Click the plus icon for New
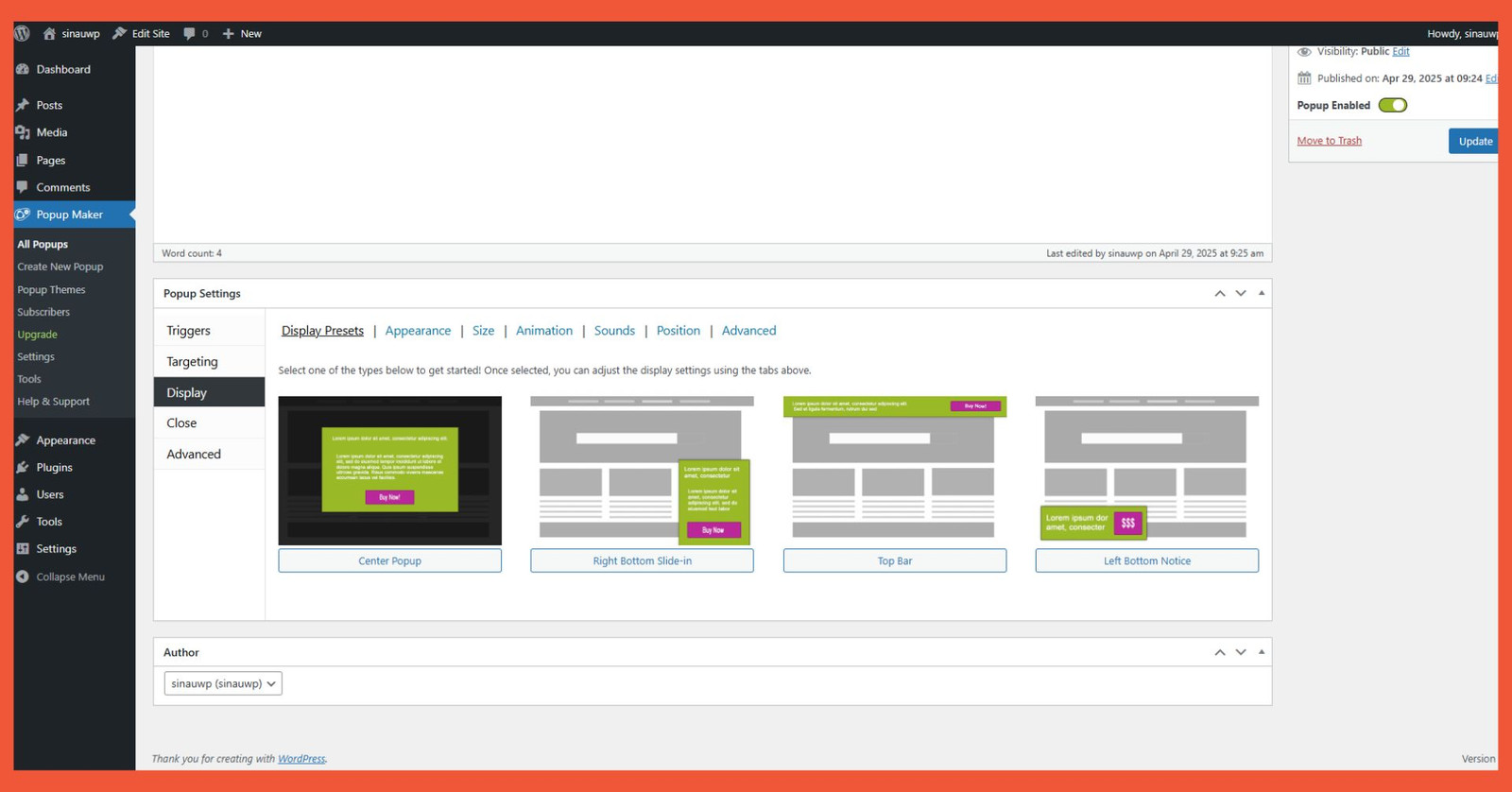Image resolution: width=1512 pixels, height=792 pixels. pos(229,33)
